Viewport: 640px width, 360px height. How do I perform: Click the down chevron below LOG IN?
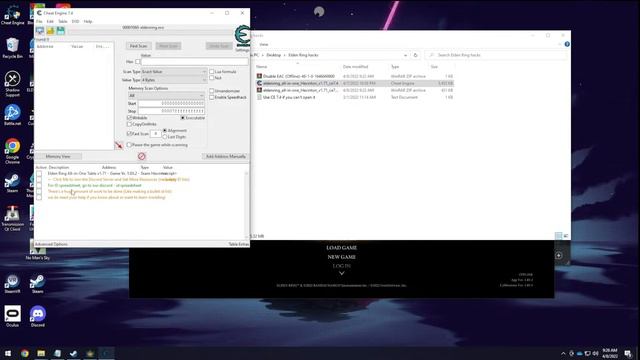pyautogui.click(x=342, y=273)
